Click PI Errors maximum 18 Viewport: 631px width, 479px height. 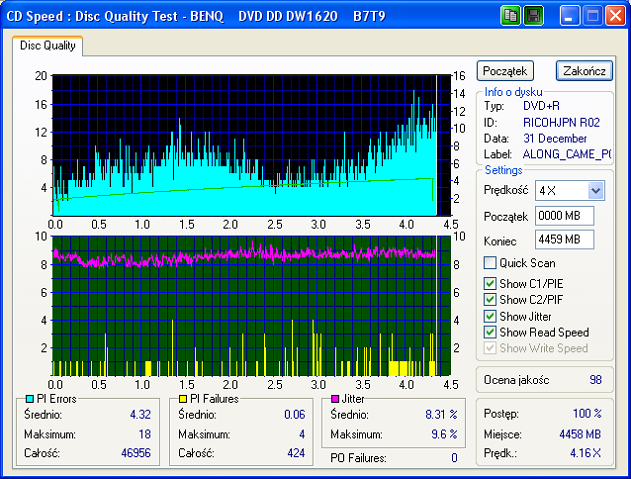tap(145, 434)
